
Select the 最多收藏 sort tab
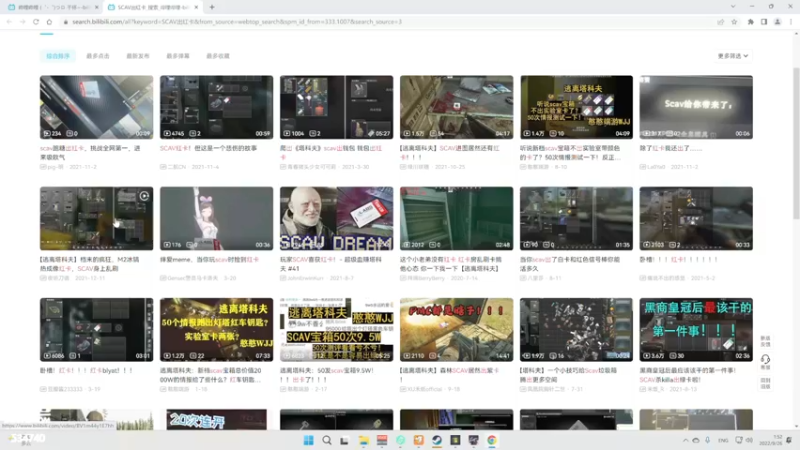pyautogui.click(x=218, y=56)
